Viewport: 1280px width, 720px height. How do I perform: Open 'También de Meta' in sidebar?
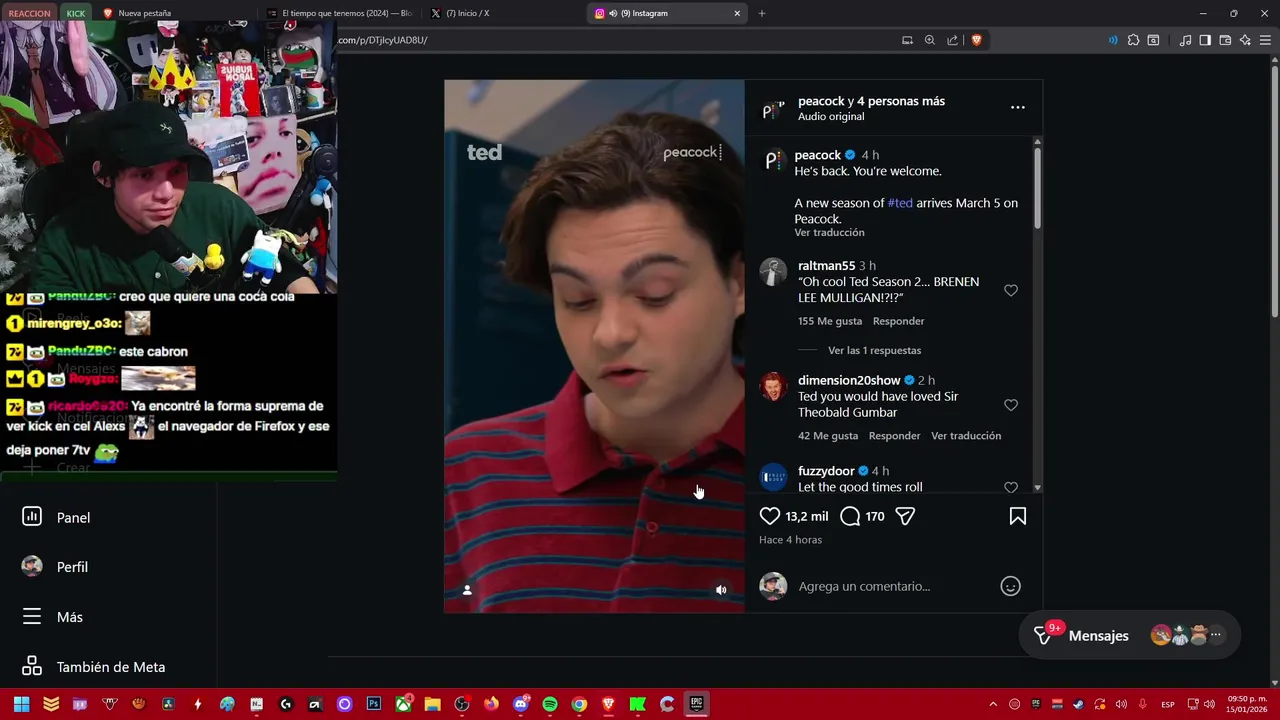coord(108,667)
